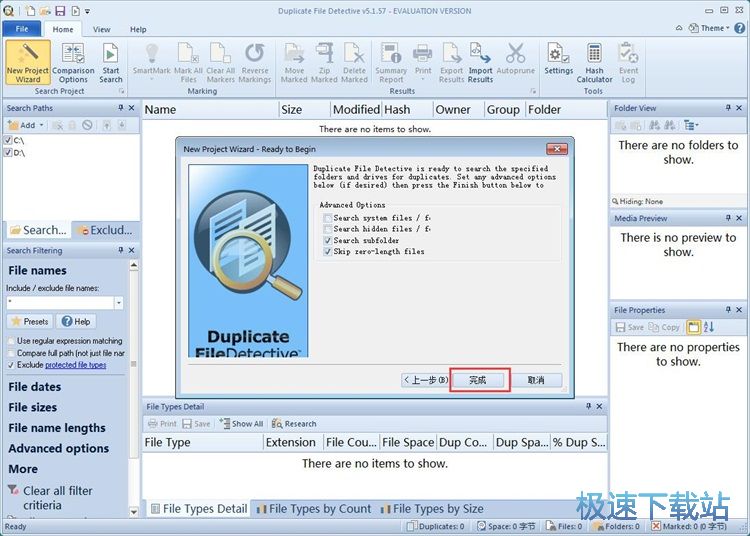Enable Search hidden files option

click(x=328, y=229)
